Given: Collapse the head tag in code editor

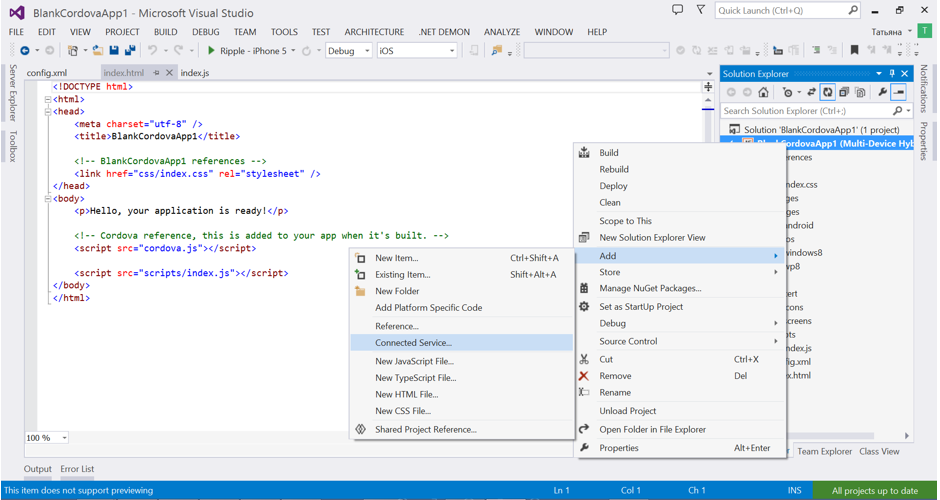Looking at the screenshot, I should 47,112.
